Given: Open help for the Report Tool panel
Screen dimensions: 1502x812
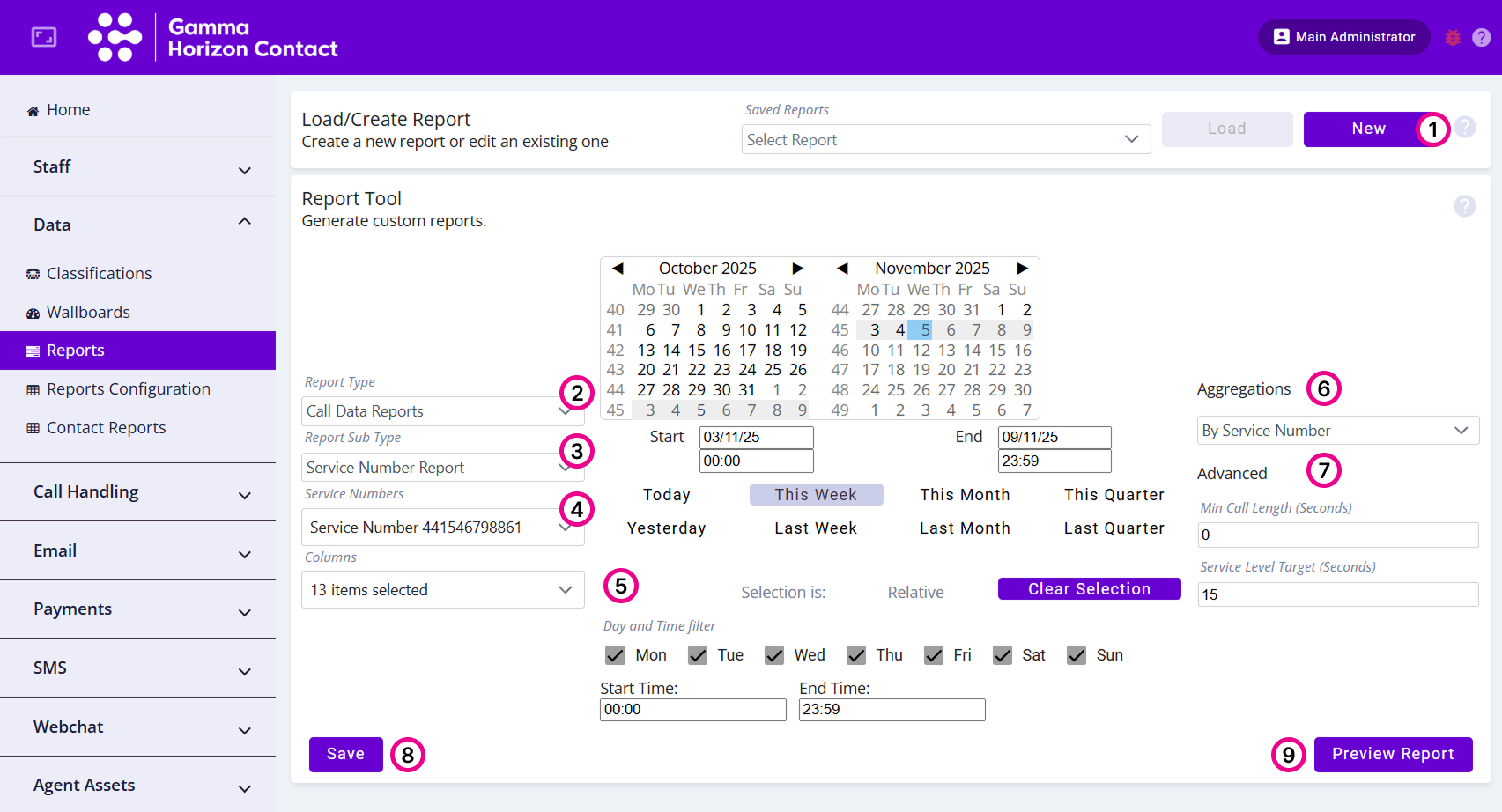Looking at the screenshot, I should (1464, 206).
